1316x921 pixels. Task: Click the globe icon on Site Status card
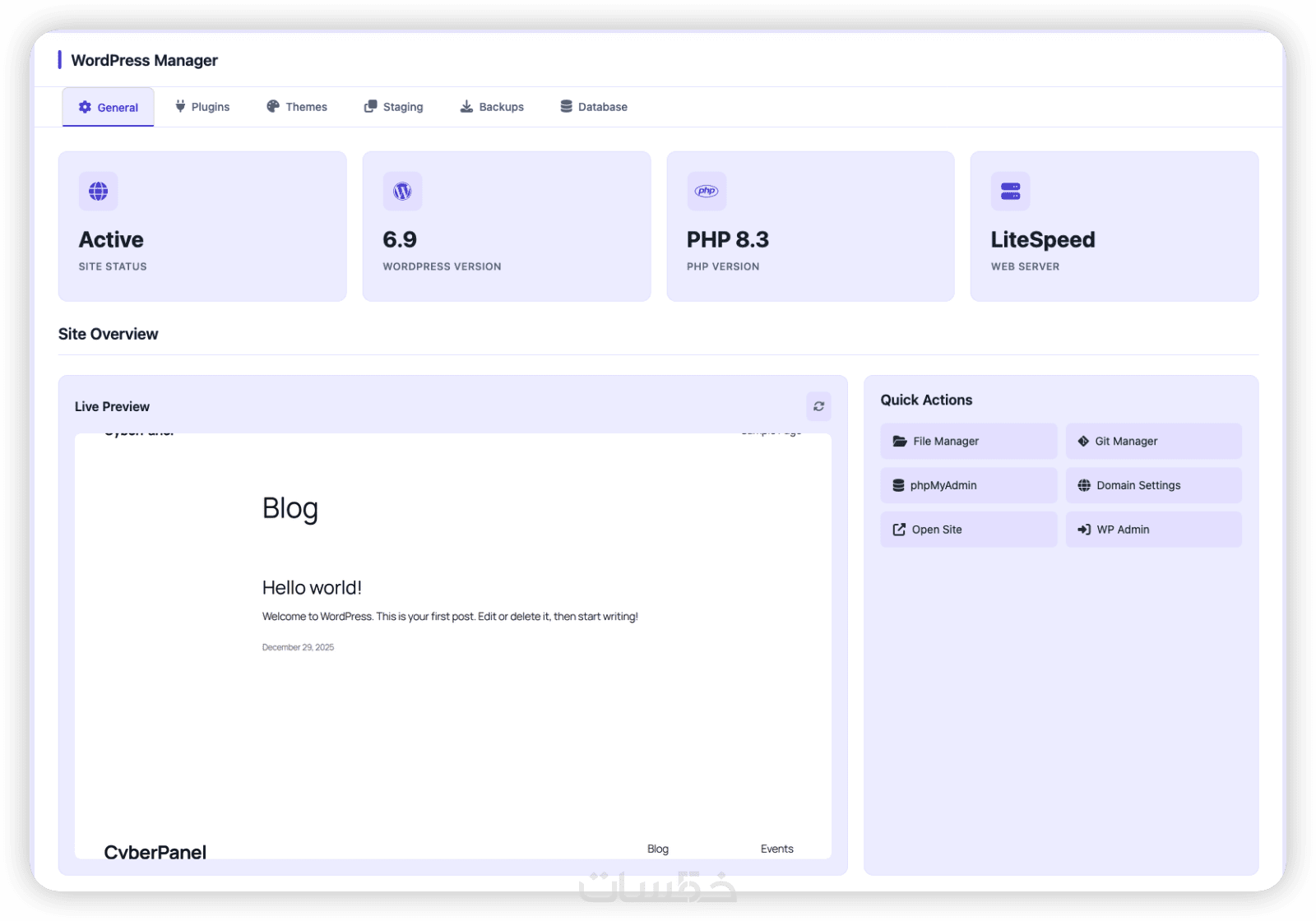(x=99, y=192)
